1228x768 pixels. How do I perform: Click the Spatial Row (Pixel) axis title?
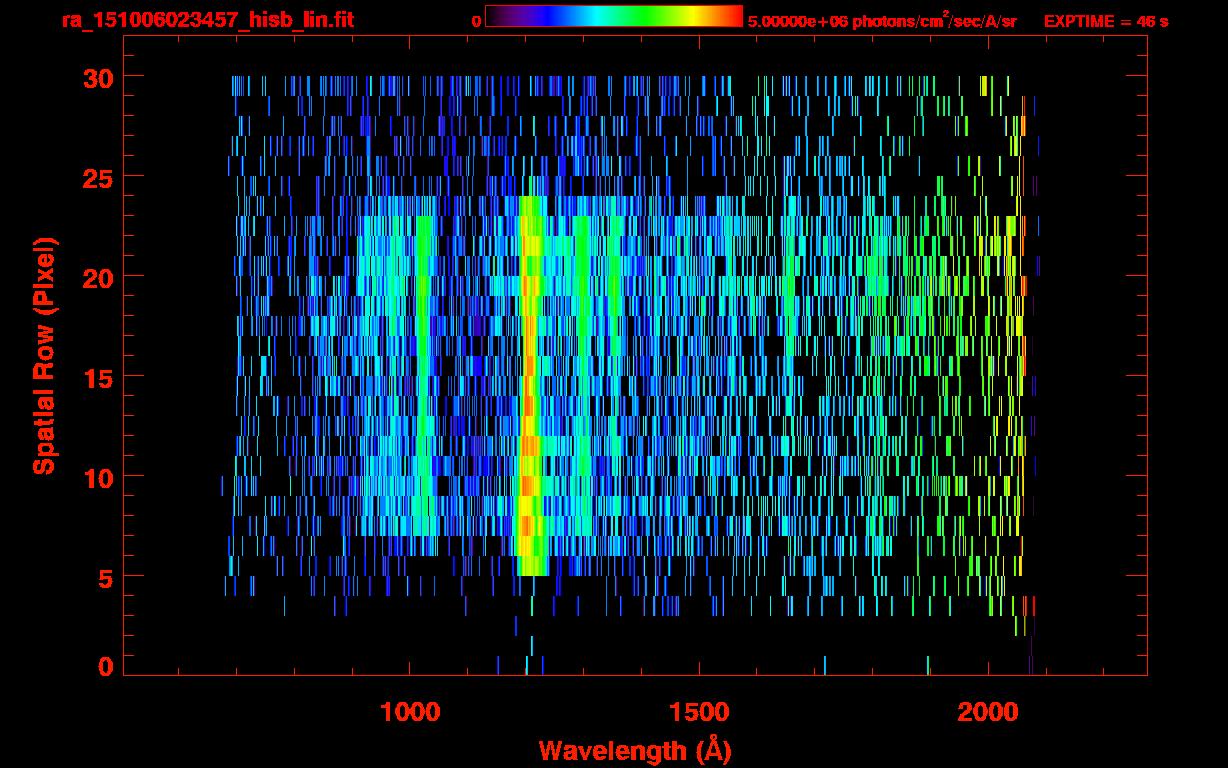pos(43,355)
